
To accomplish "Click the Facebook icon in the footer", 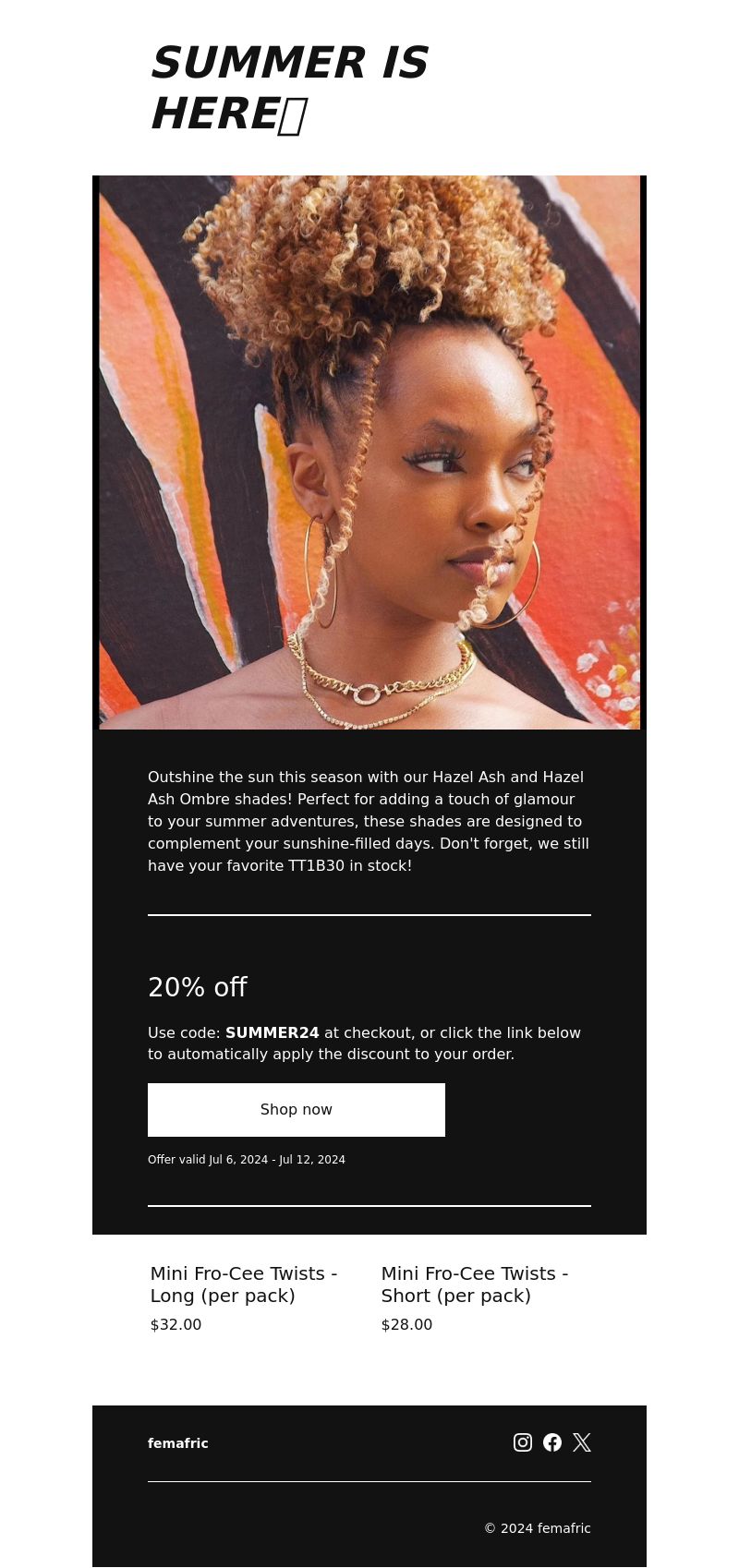I will click(x=552, y=1442).
